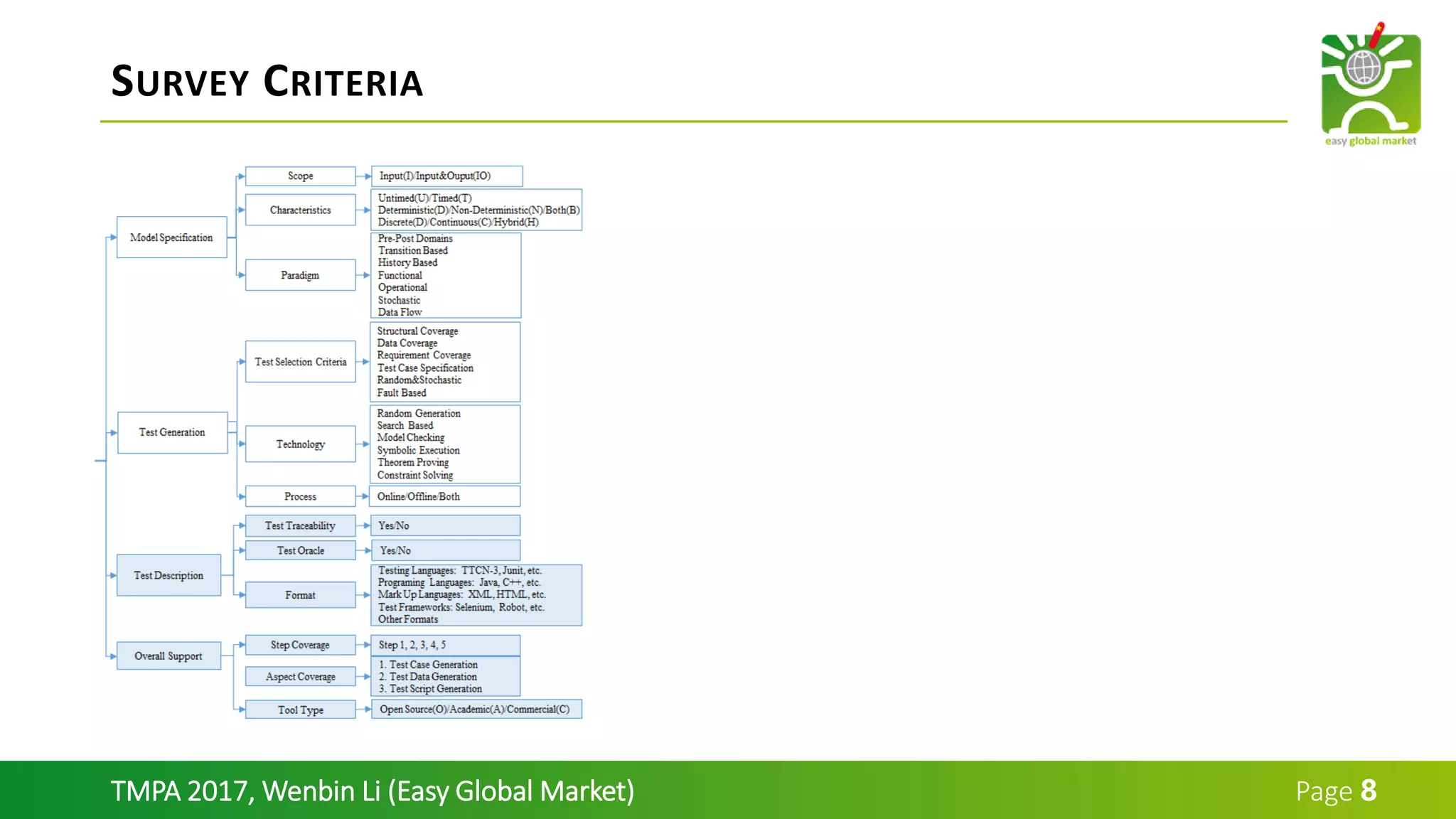Click 2. Test Data Generation line
Viewport: 1456px width, 819px height.
tap(428, 678)
